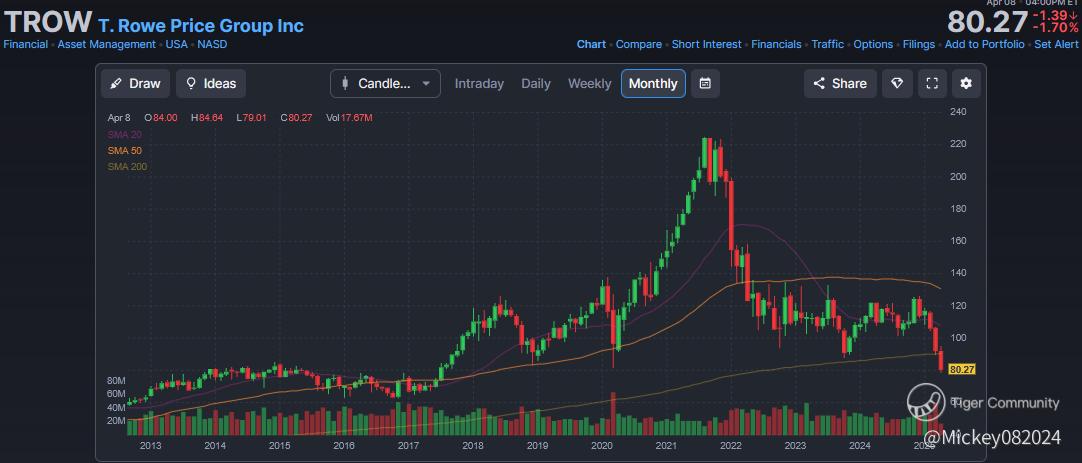Toggle the SMA 50 indicator label
Screen dimensions: 1082x463
124,150
